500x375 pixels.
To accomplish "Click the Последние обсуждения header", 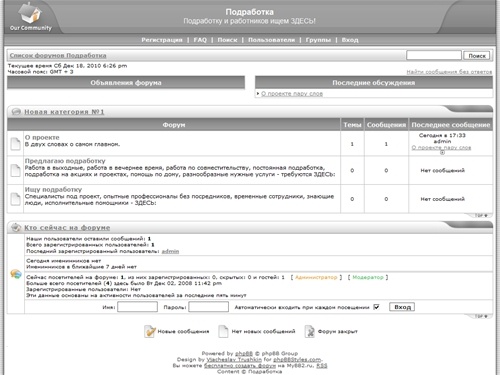I will tap(374, 83).
